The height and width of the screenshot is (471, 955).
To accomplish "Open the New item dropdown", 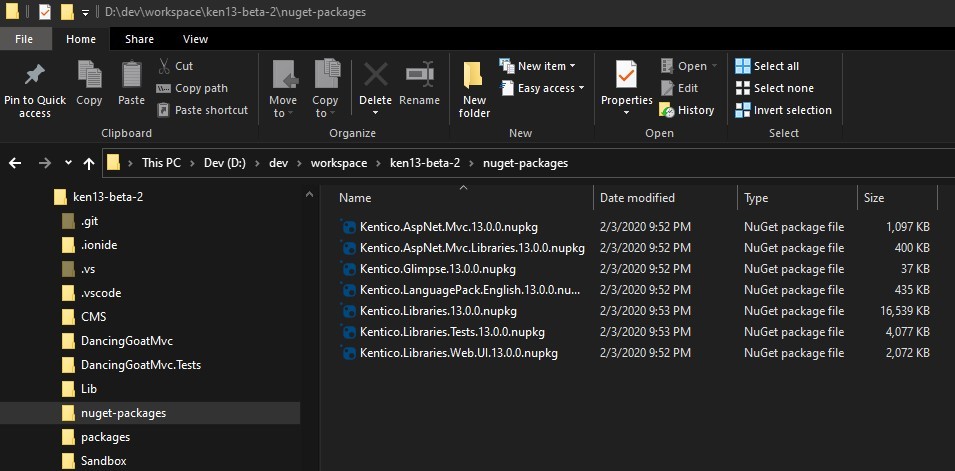I will [537, 66].
